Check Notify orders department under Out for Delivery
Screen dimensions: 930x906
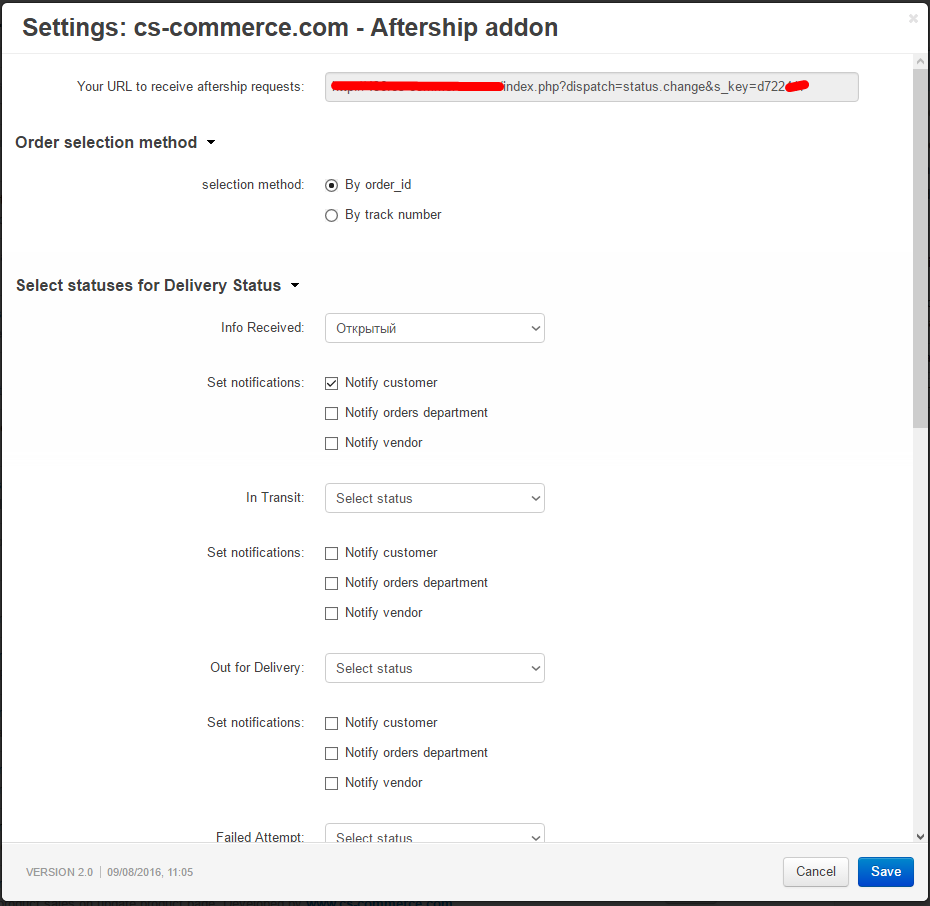pyautogui.click(x=332, y=753)
